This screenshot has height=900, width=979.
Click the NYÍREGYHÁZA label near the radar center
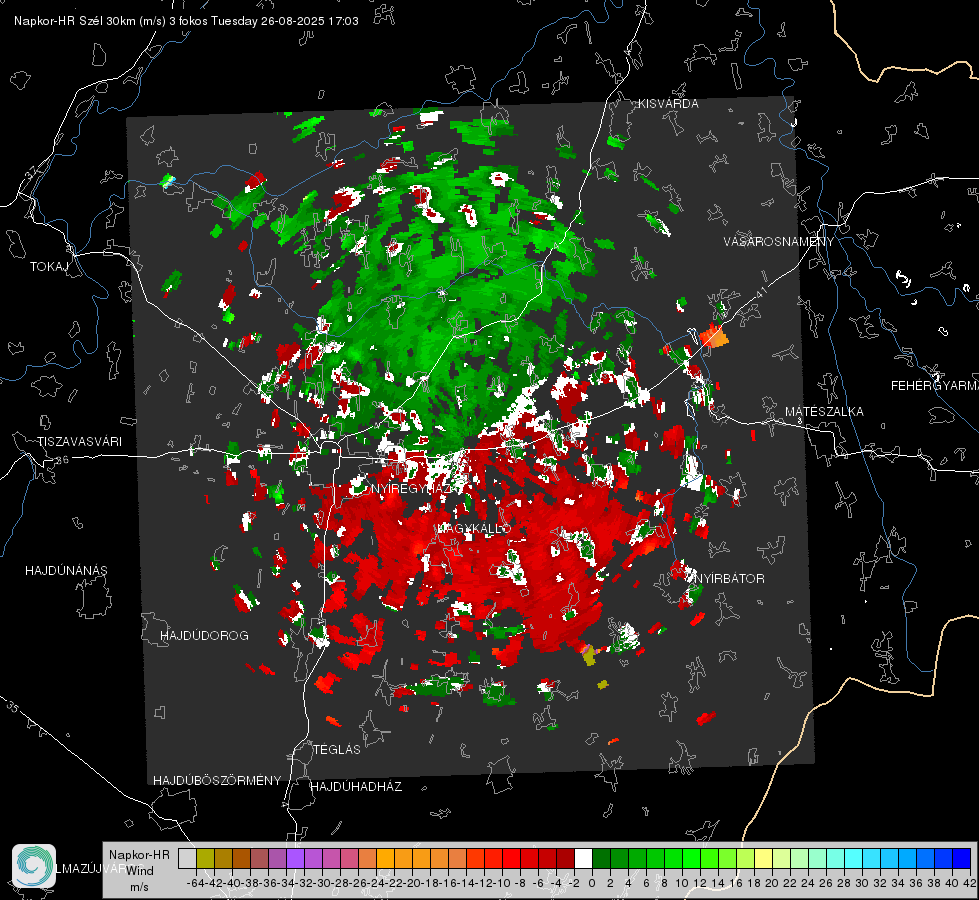tap(412, 488)
